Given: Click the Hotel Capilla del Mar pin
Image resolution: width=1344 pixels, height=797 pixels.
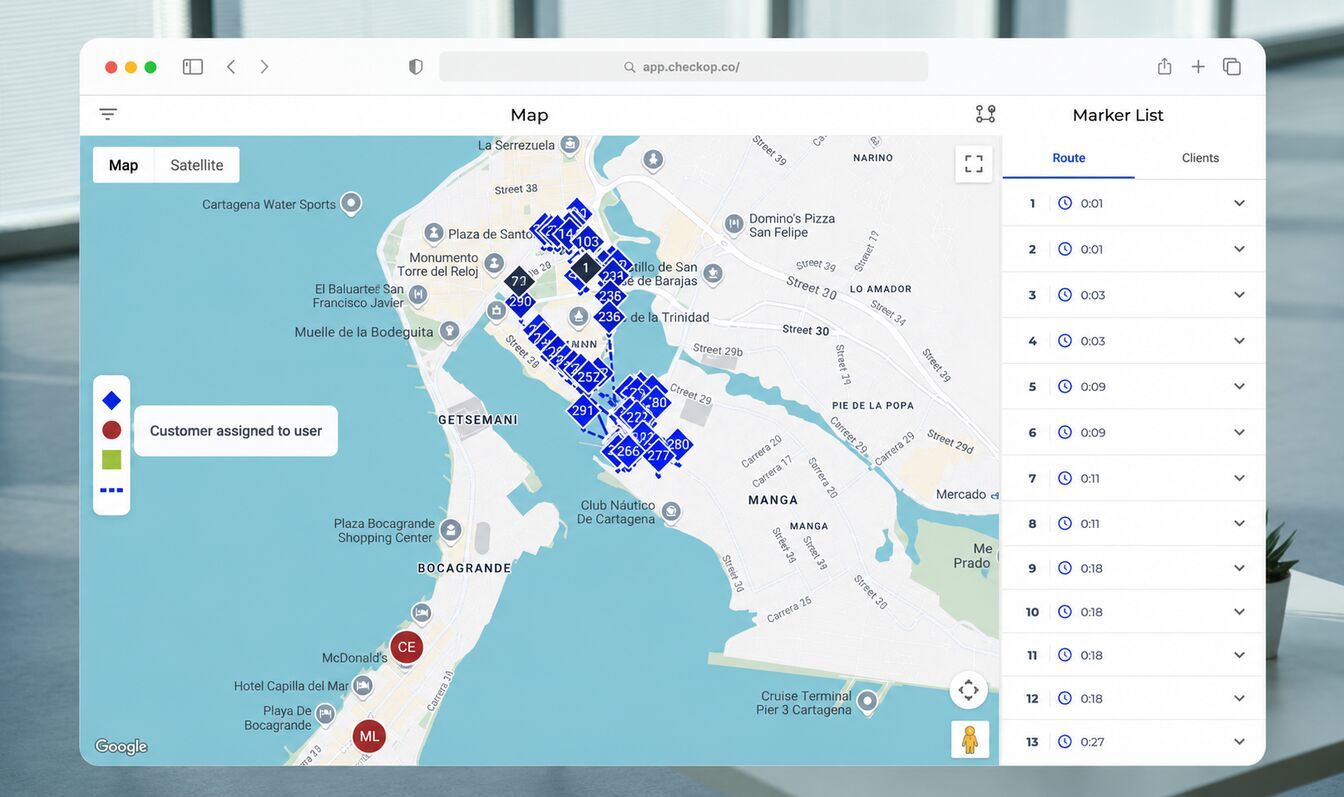Looking at the screenshot, I should pos(363,686).
